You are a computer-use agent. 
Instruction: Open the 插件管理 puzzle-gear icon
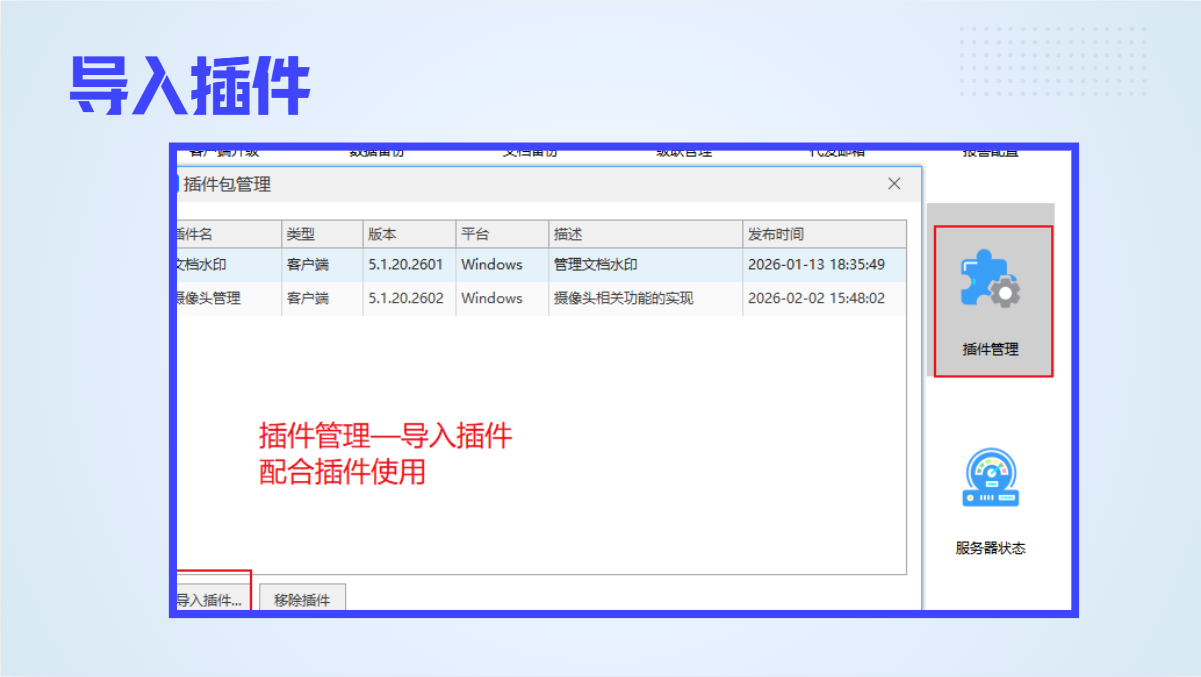coord(990,280)
